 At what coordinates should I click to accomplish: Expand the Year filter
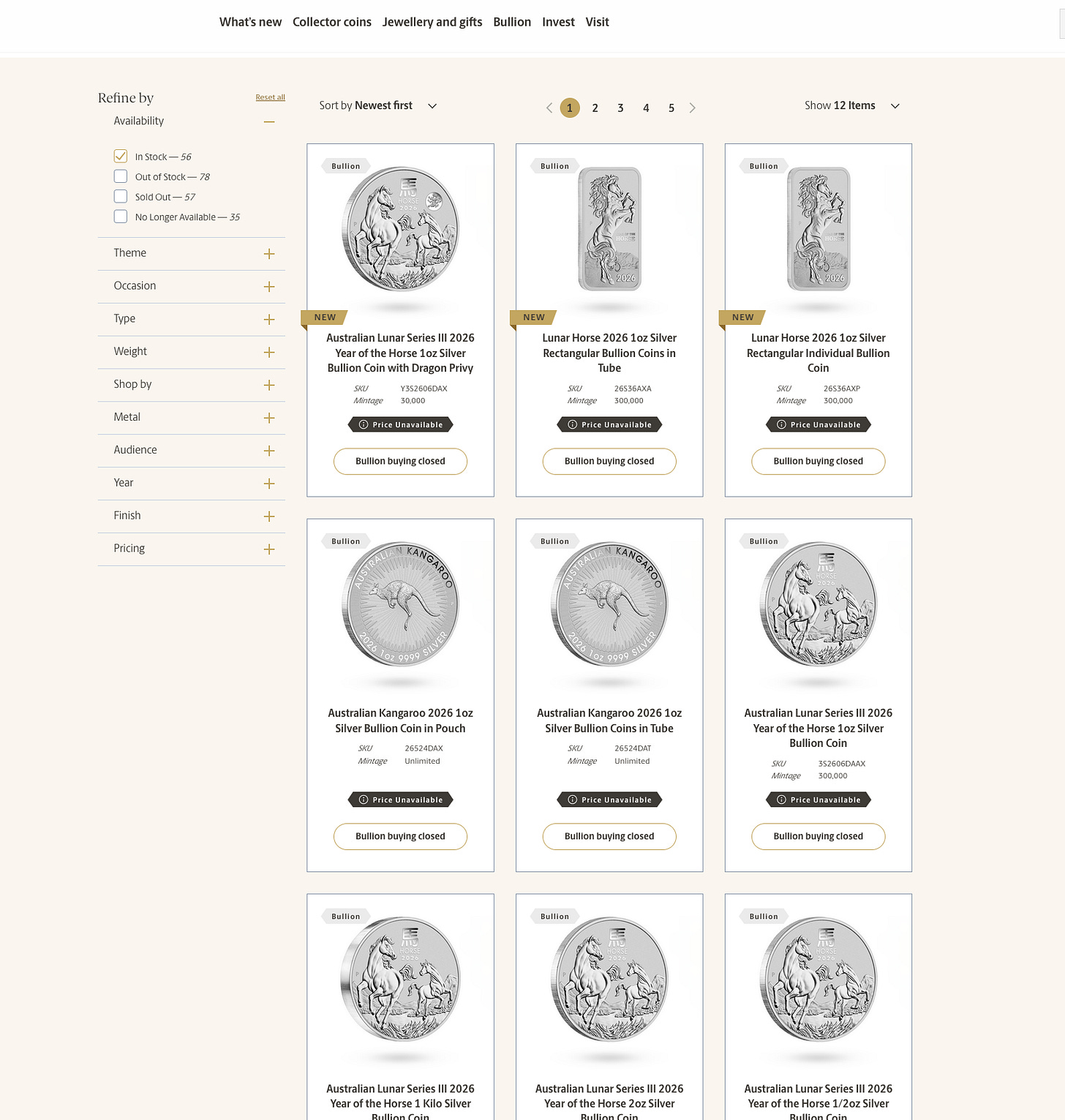269,484
